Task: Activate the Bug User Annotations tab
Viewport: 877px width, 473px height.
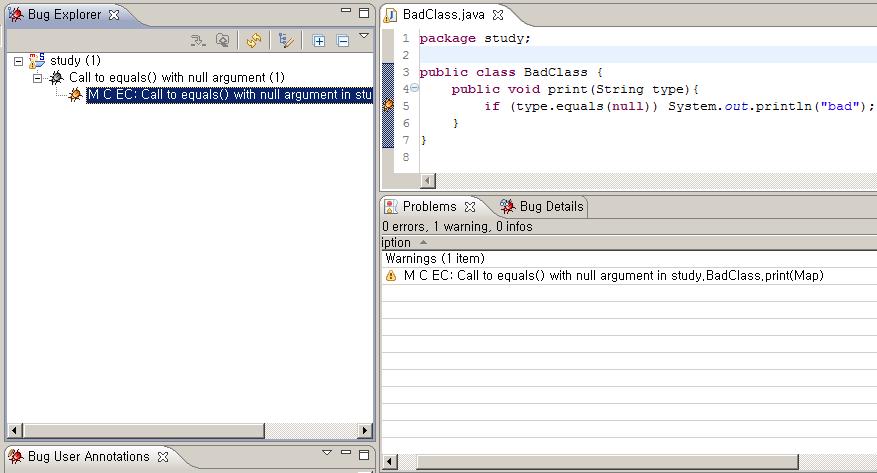Action: (x=88, y=456)
